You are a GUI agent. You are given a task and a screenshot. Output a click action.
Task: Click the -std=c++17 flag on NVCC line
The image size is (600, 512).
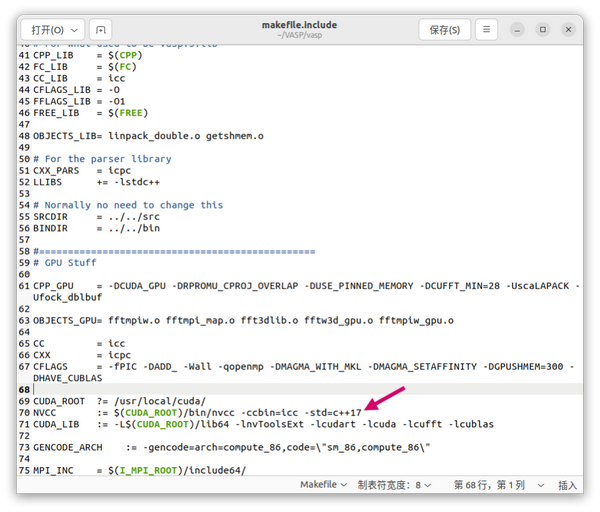click(x=333, y=413)
